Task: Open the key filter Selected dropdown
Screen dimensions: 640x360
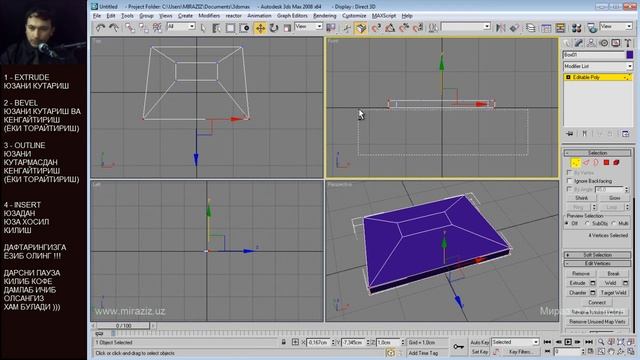Action: (515, 342)
